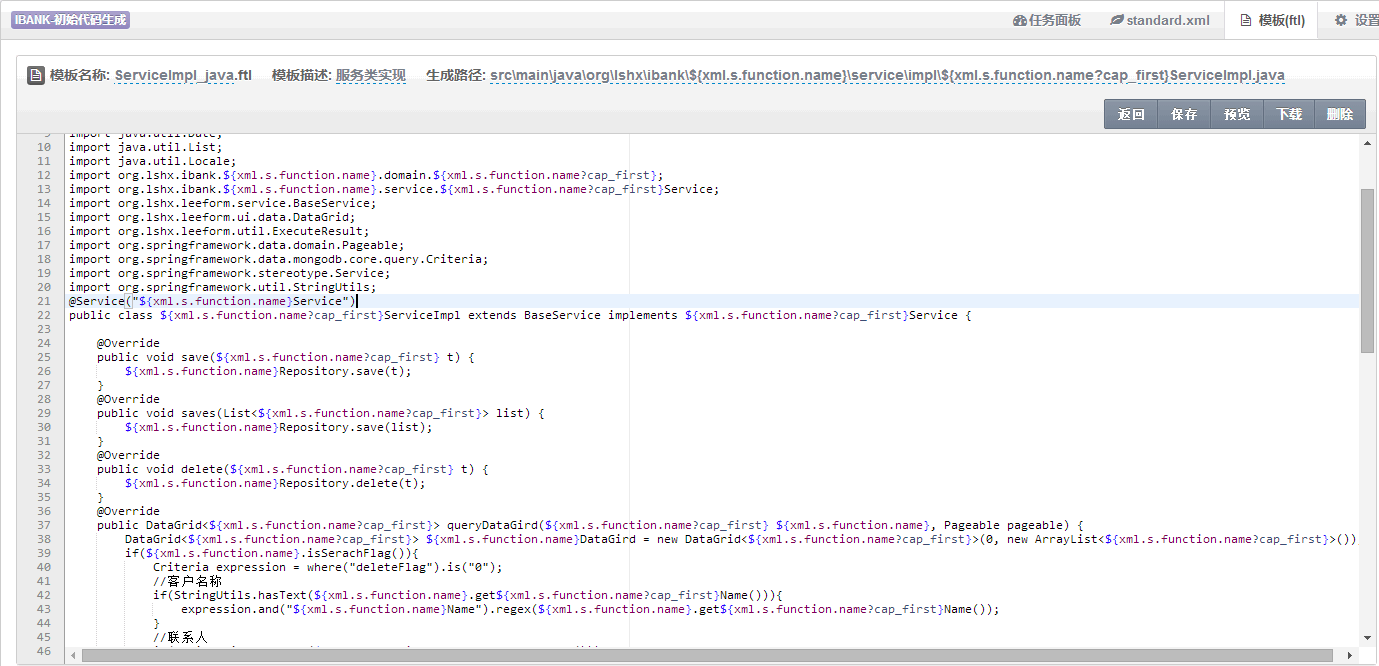Viewport: 1379px width, 666px height.
Task: Edit the template description 服务类实现
Action: click(x=370, y=75)
